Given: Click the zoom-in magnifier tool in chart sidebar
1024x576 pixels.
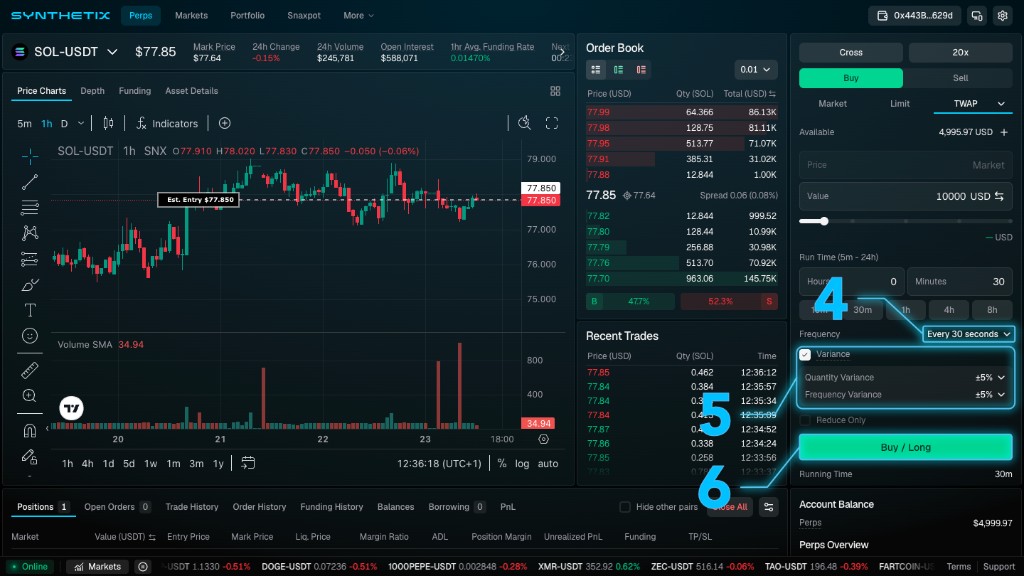Looking at the screenshot, I should point(29,396).
